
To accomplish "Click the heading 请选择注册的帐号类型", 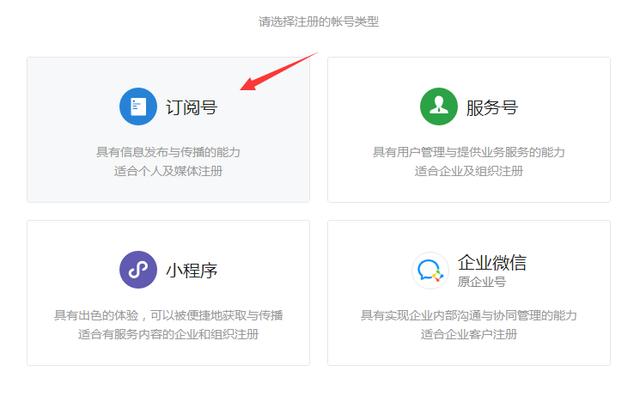I will click(319, 22).
